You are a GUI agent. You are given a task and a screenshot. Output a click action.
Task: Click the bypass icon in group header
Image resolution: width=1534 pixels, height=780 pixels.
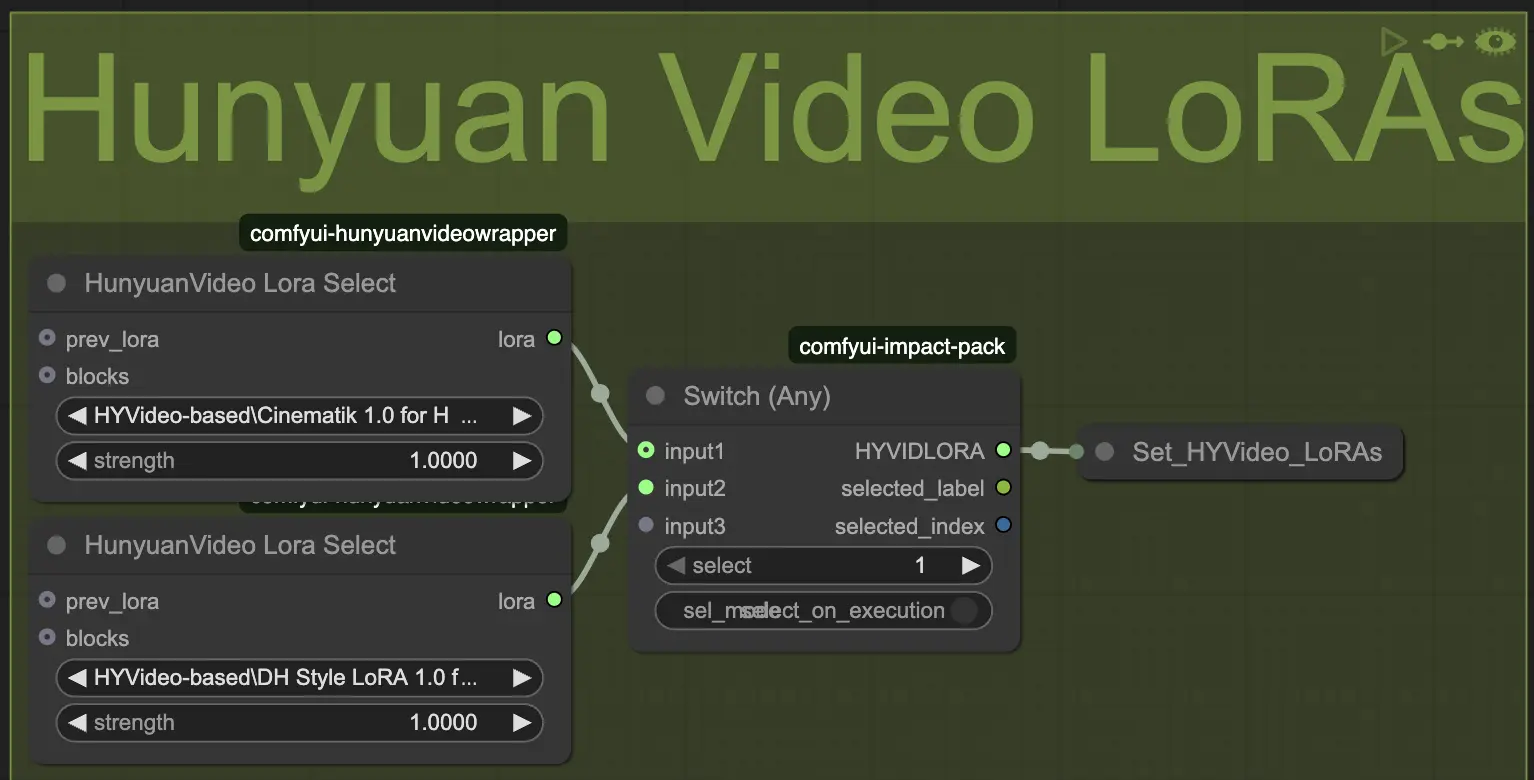pyautogui.click(x=1444, y=42)
